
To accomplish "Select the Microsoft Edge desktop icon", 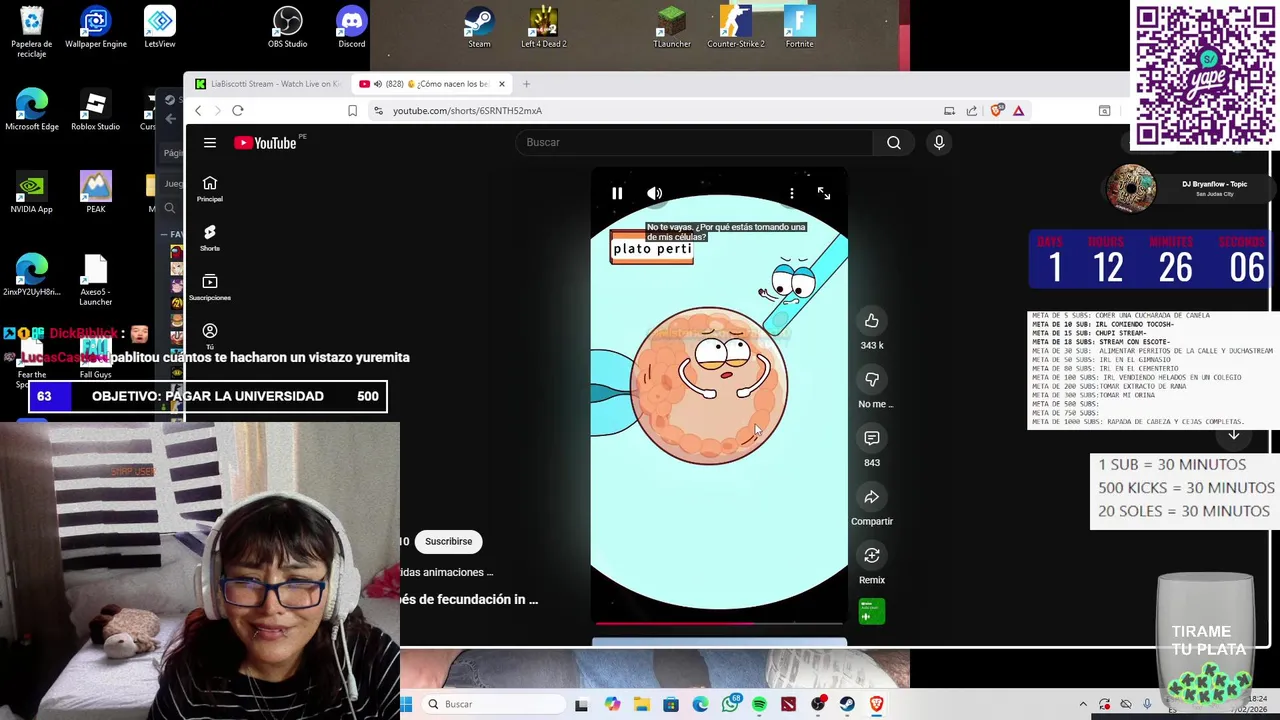I will point(32,110).
